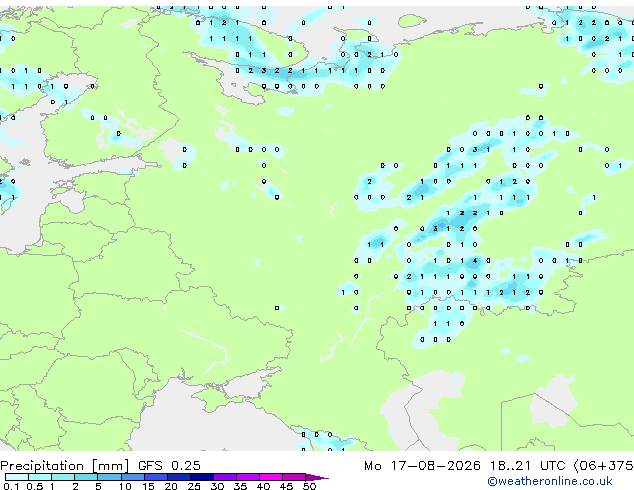This screenshot has height=490, width=634.
Task: Select the '35' legend scale label
Action: click(x=240, y=486)
